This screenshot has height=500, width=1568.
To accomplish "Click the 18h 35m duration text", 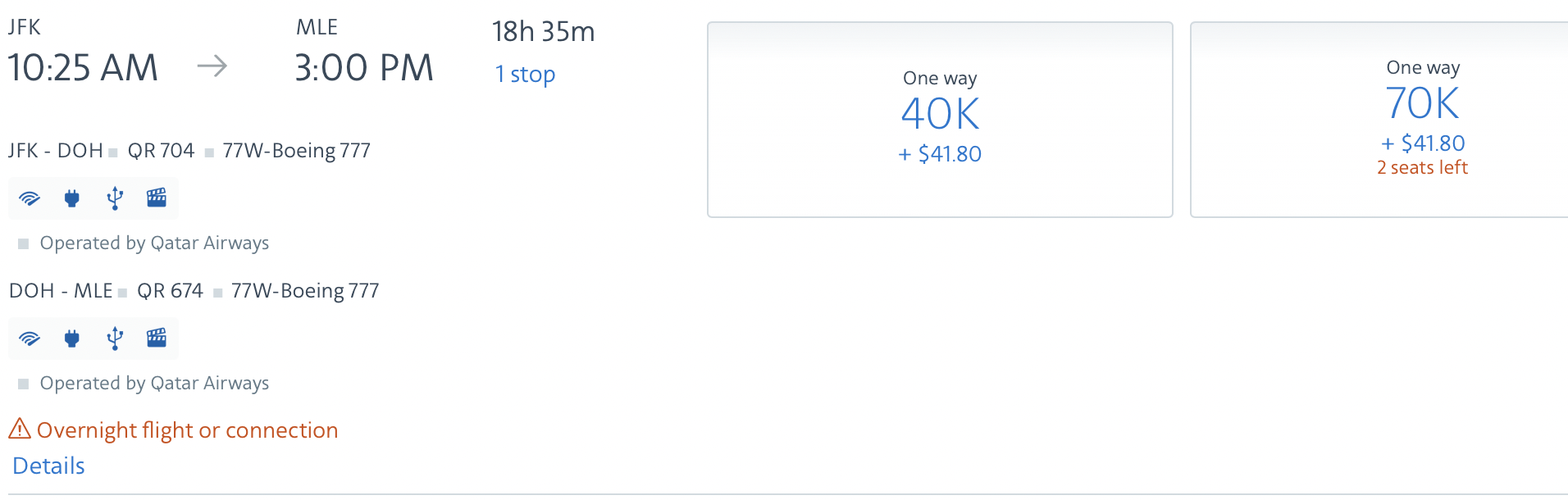I will point(543,32).
